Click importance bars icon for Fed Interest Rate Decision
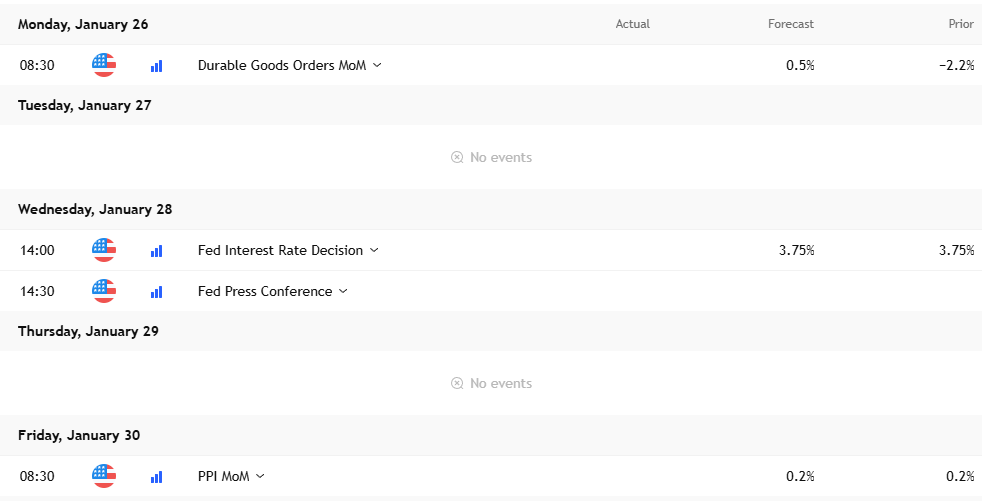The image size is (994, 501). [x=157, y=251]
